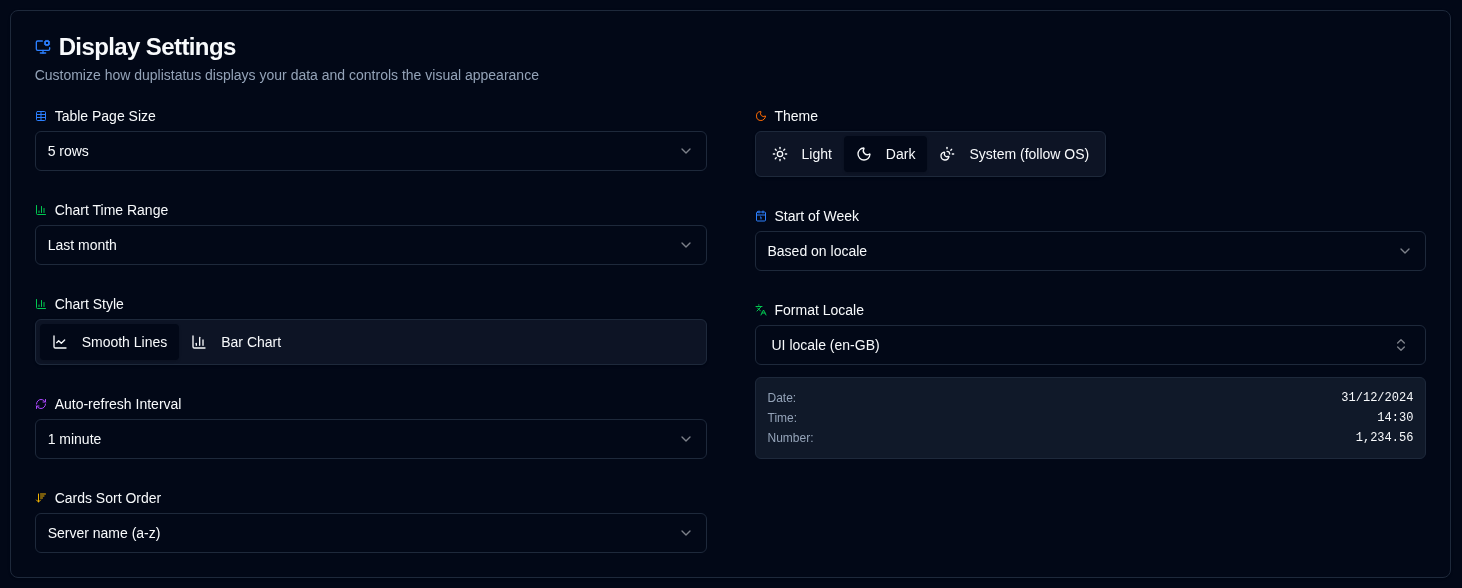Viewport: 1462px width, 588px height.
Task: Click the chevron in Based on locale dropdown
Action: [x=1405, y=251]
